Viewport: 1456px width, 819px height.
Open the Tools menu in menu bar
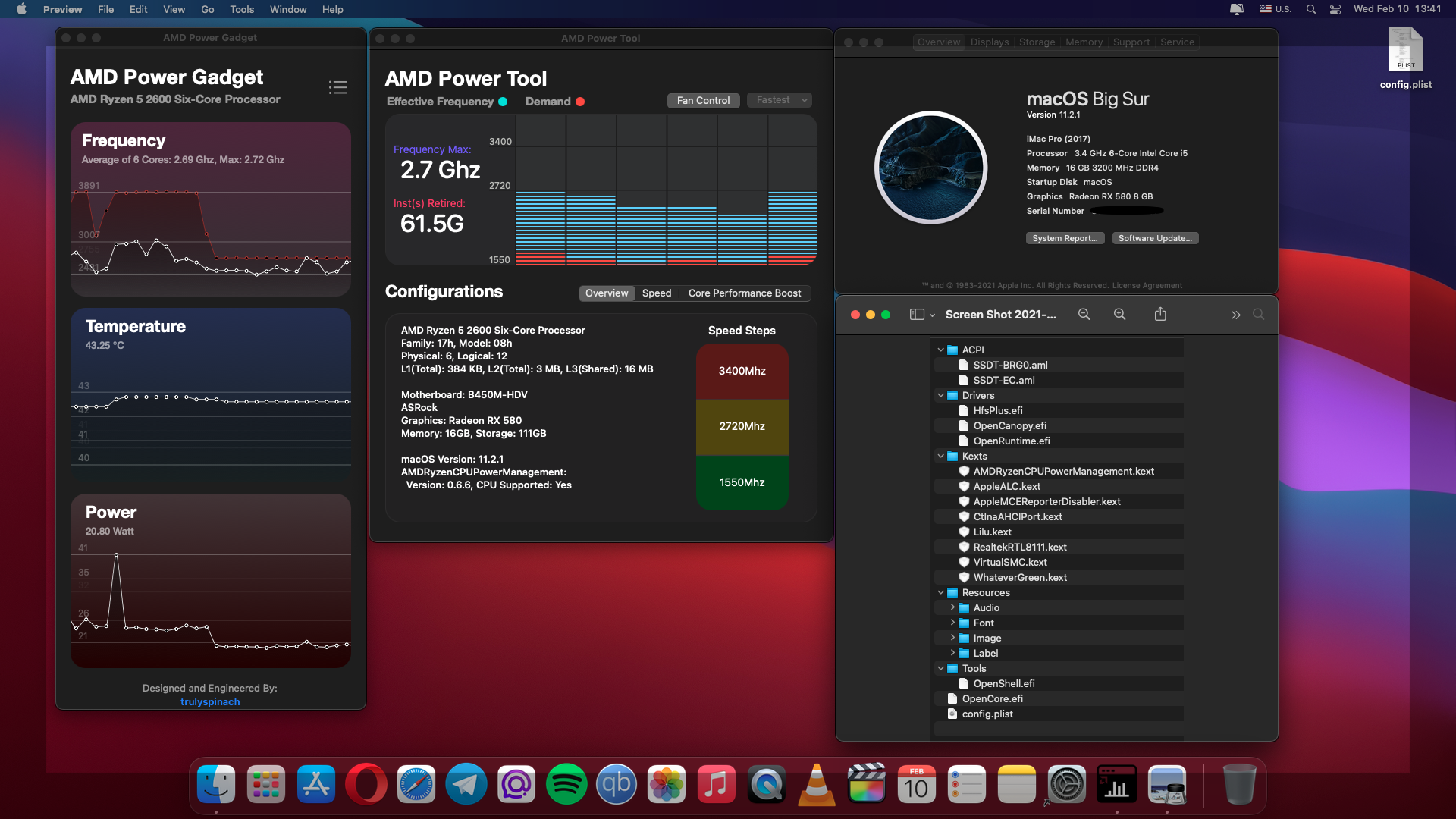242,9
